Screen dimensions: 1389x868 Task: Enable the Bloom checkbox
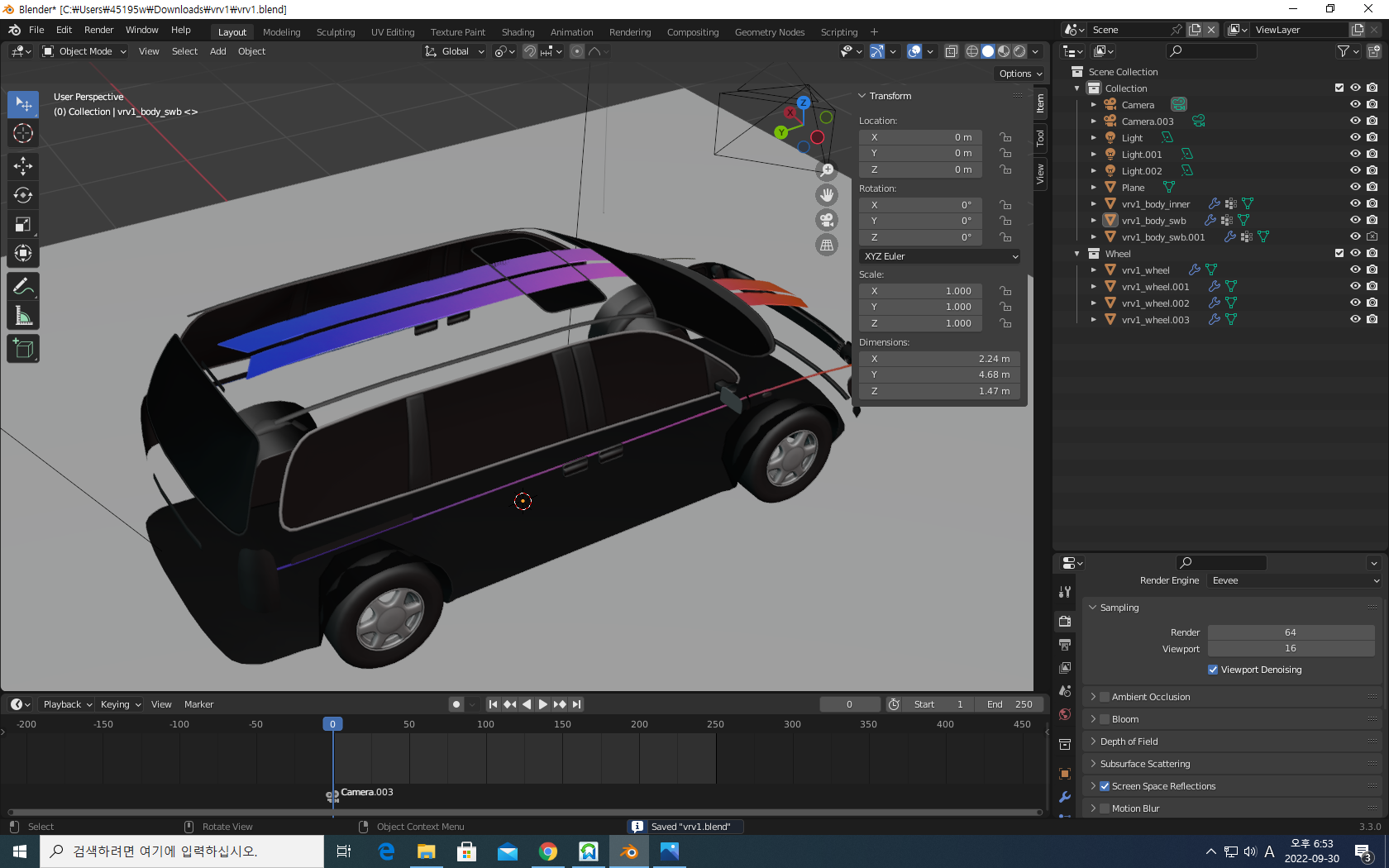[1105, 719]
